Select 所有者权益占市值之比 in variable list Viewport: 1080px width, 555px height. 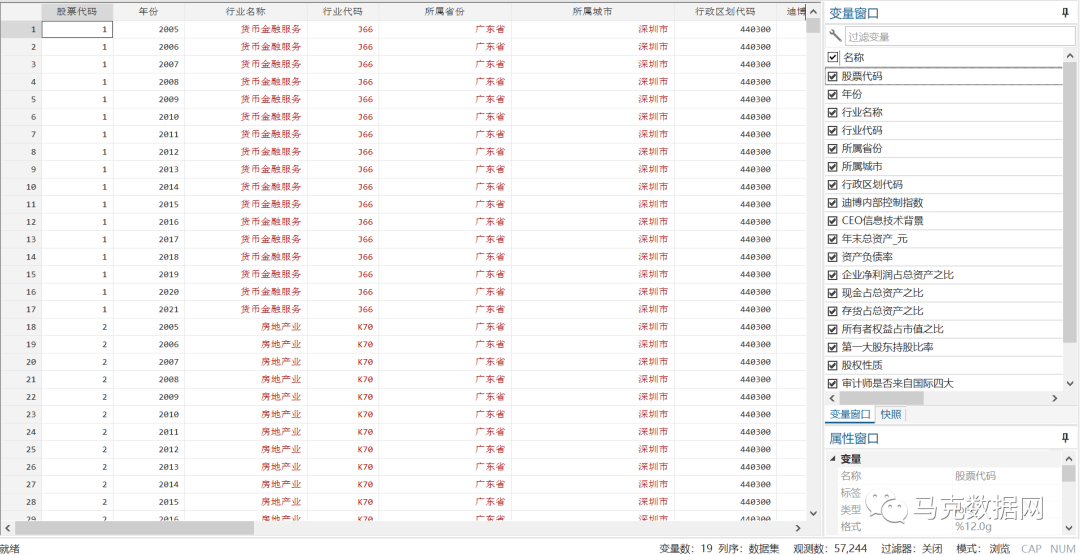[893, 329]
